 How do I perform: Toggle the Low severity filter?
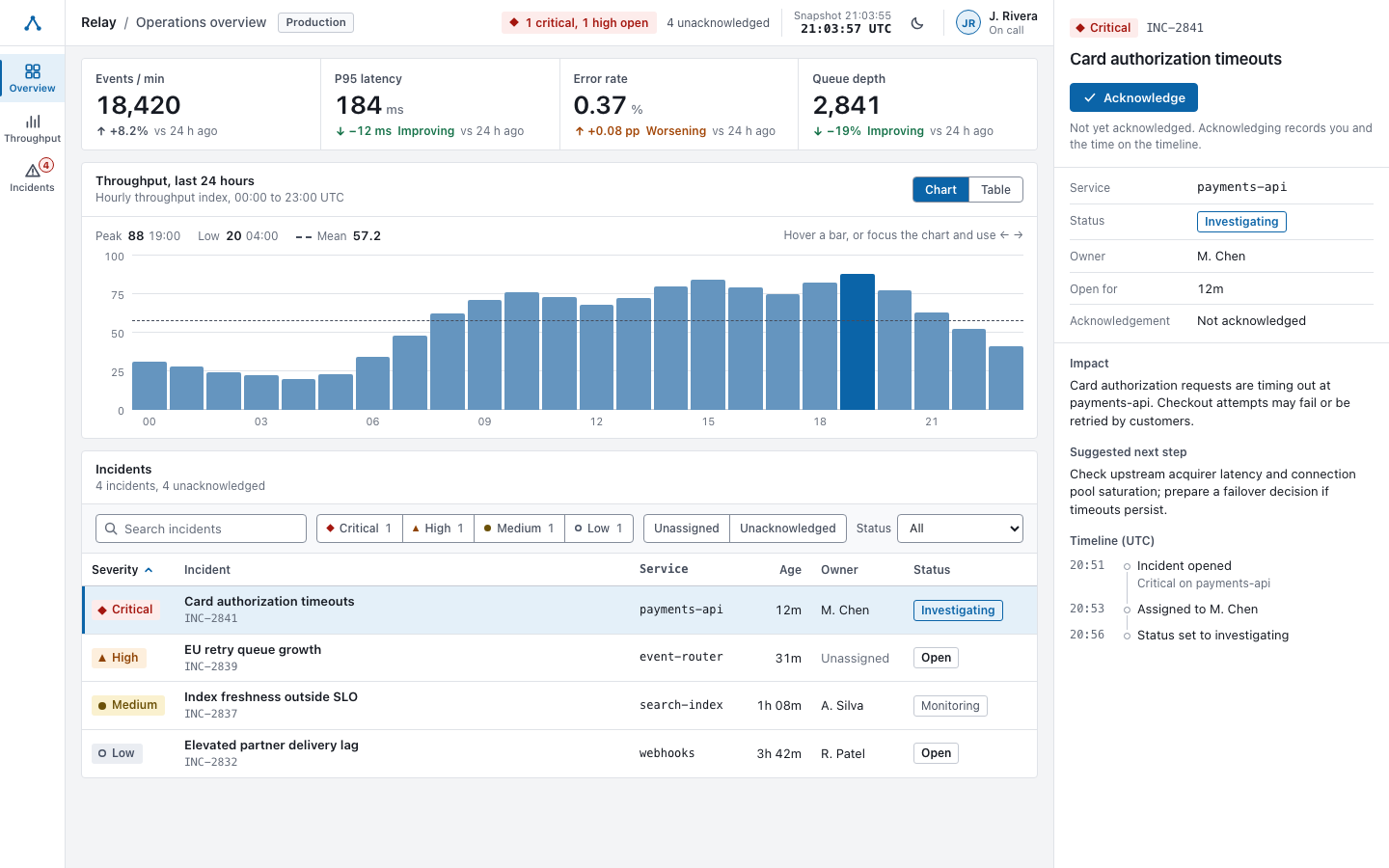pyautogui.click(x=599, y=529)
